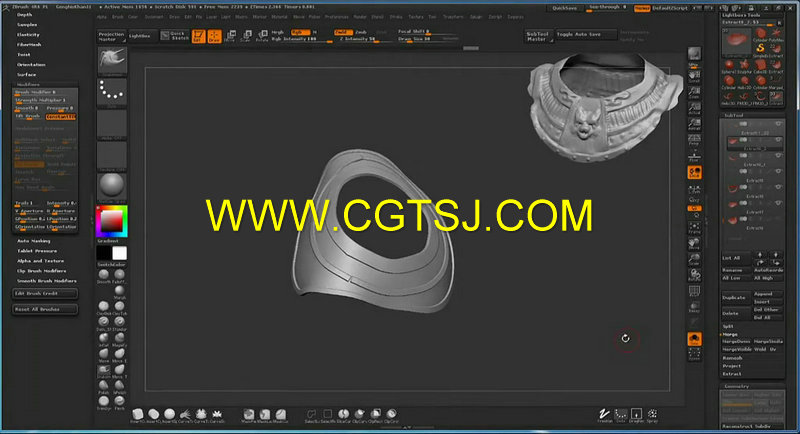
Task: Click the Scale view icon on right shelf
Action: coord(694,260)
